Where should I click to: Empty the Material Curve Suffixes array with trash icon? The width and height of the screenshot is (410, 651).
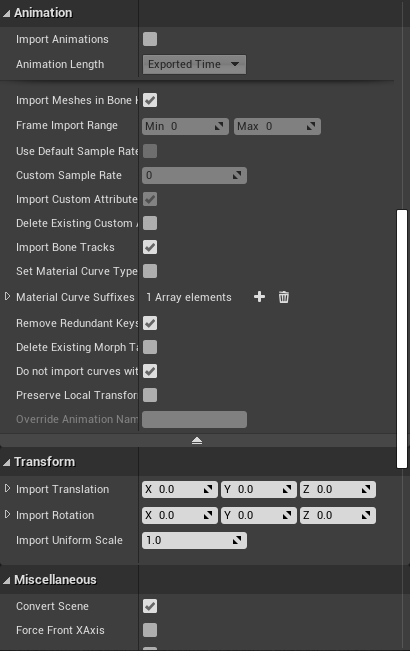coord(284,297)
